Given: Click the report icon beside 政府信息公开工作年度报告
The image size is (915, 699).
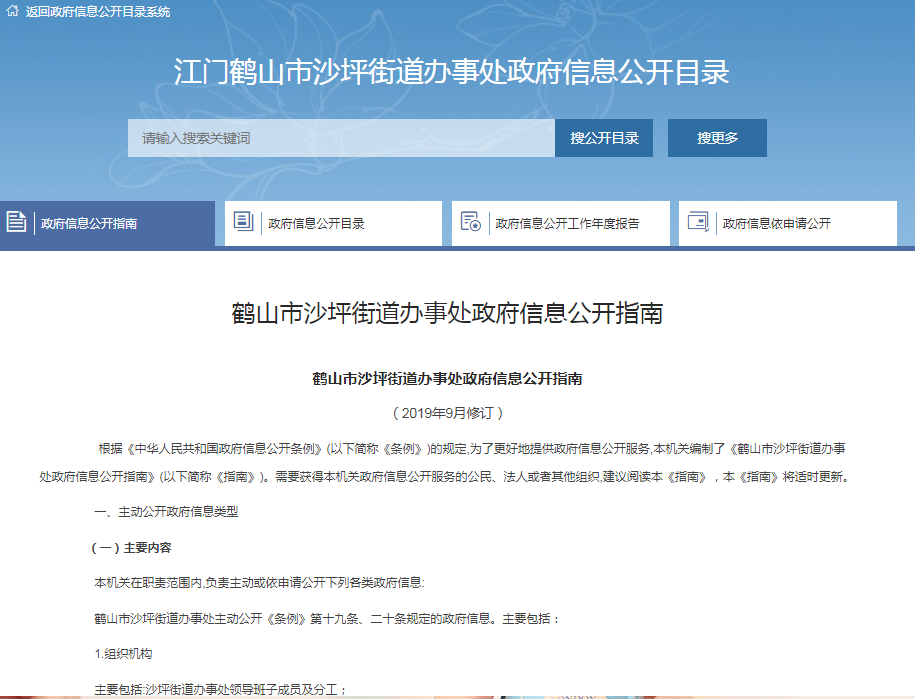Looking at the screenshot, I should 470,222.
